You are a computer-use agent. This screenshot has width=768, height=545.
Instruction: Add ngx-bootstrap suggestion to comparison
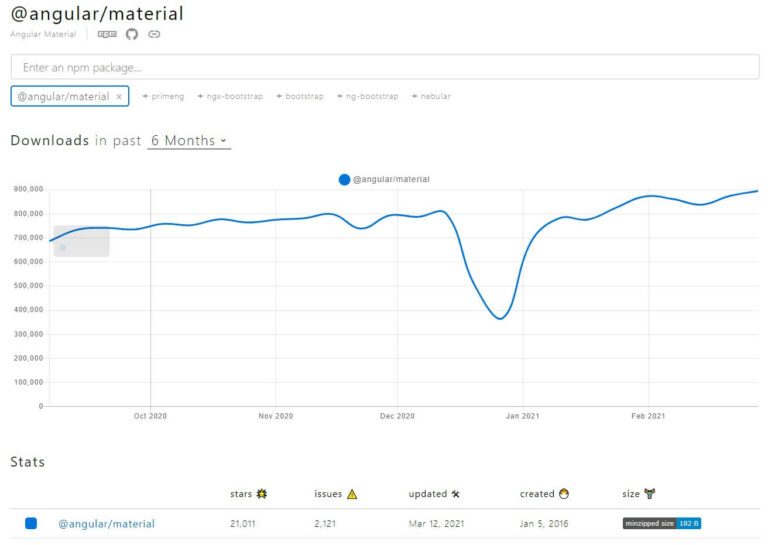point(230,97)
